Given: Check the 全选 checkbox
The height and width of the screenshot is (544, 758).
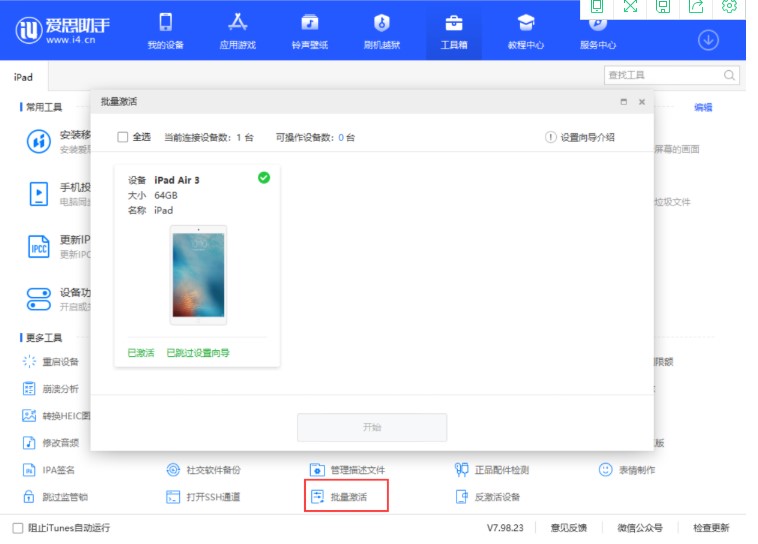Looking at the screenshot, I should [x=123, y=137].
